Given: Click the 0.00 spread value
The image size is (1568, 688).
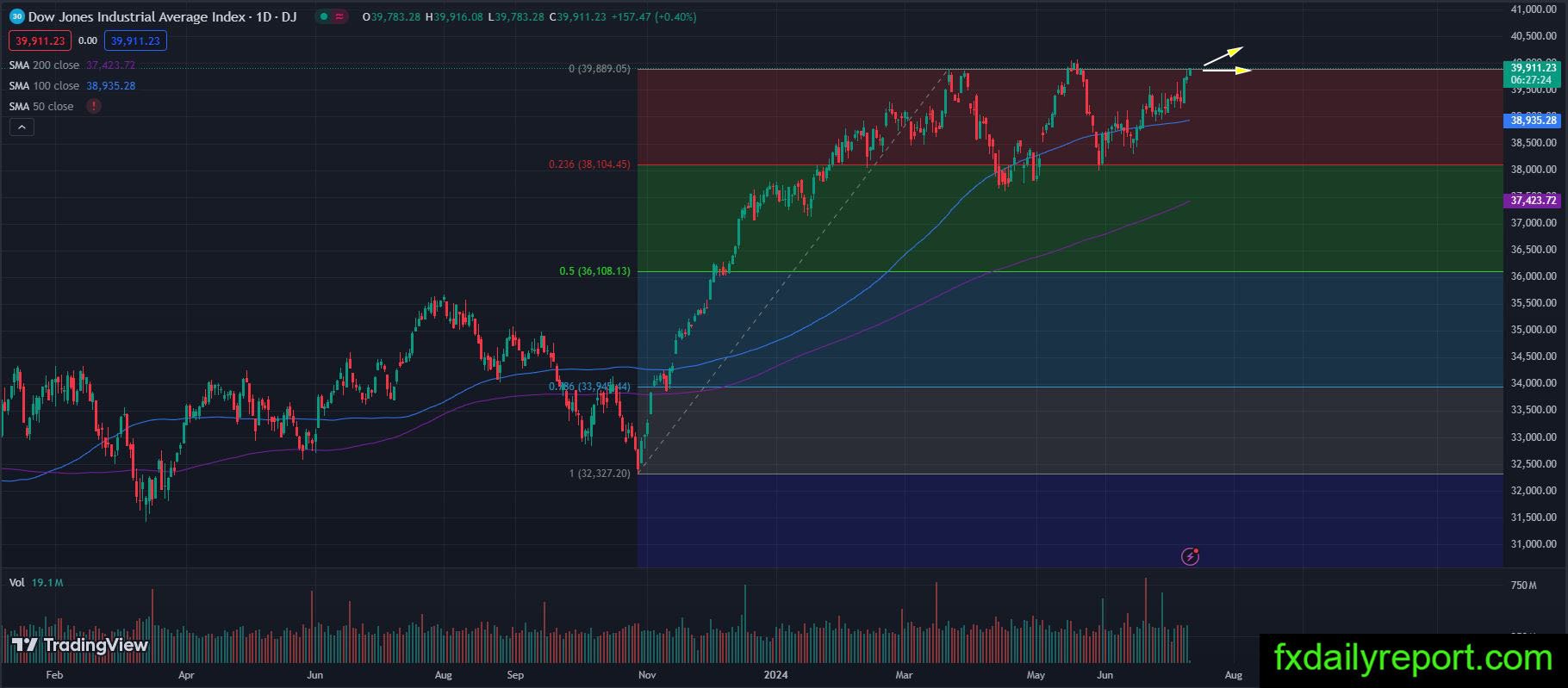Looking at the screenshot, I should (88, 40).
